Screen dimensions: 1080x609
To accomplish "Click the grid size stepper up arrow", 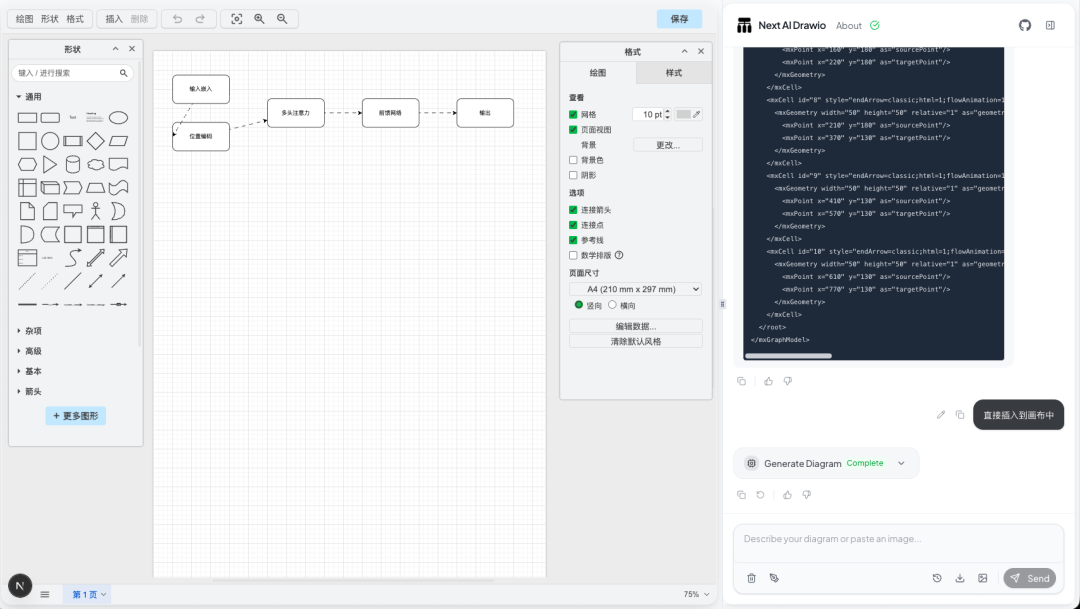I will click(x=667, y=112).
